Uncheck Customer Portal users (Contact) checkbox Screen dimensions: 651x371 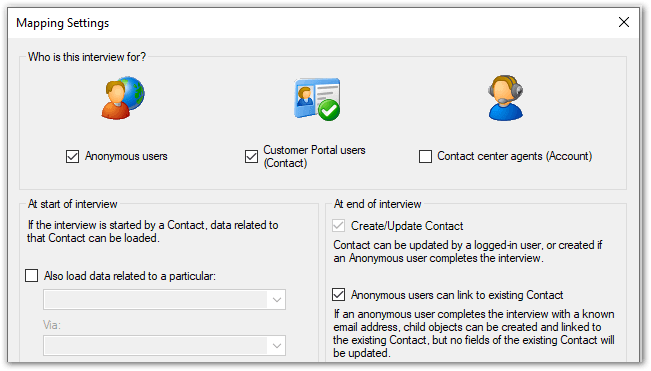click(251, 156)
